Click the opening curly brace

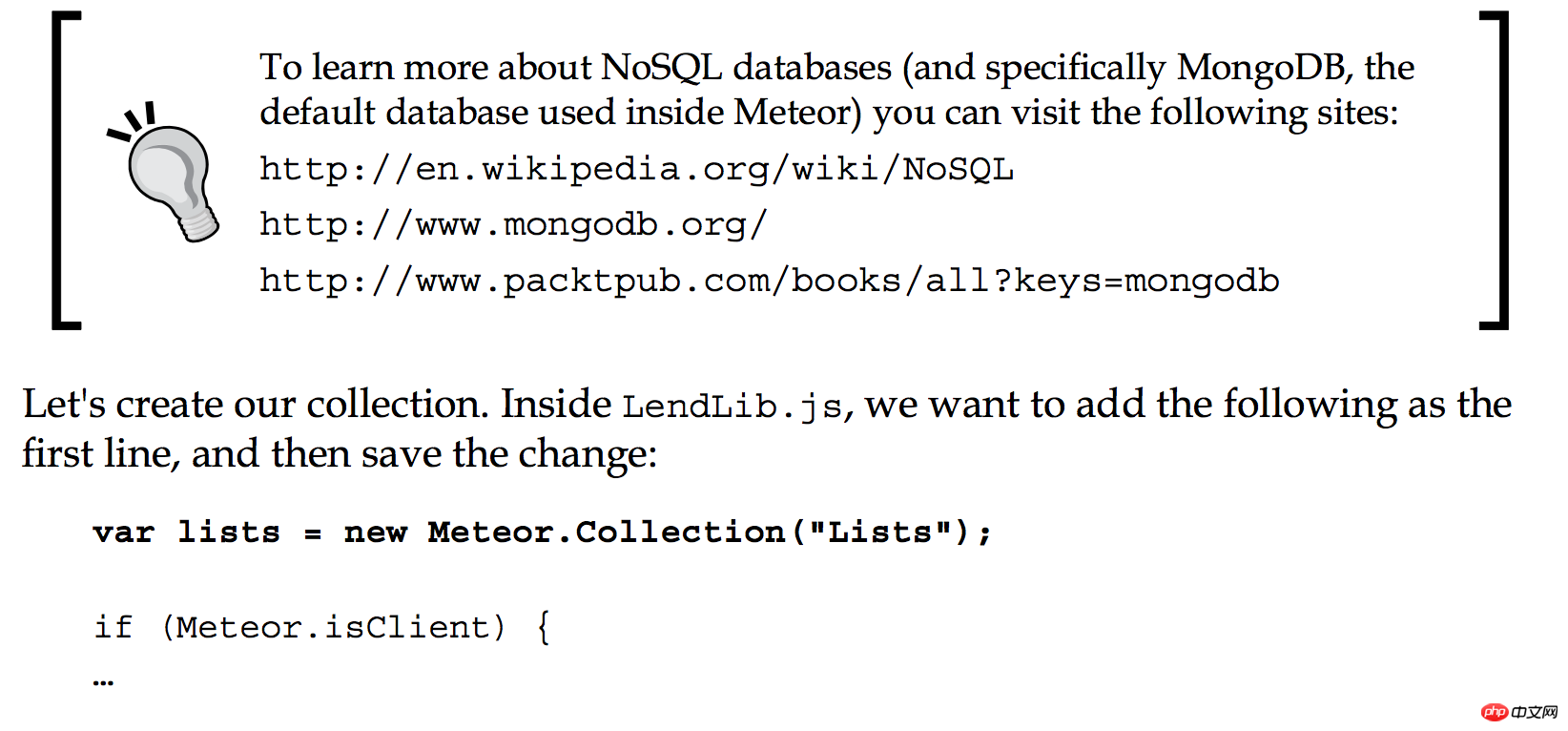(543, 627)
